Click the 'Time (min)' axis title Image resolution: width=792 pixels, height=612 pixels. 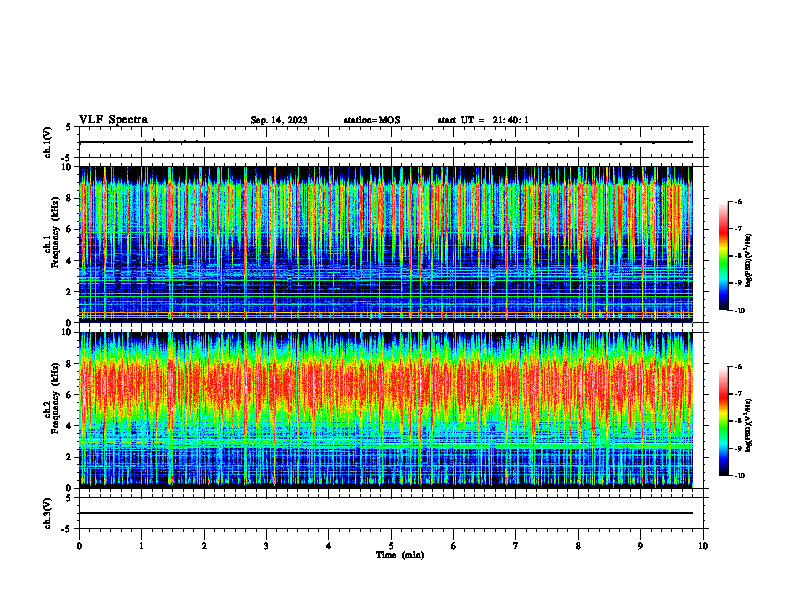pos(400,555)
